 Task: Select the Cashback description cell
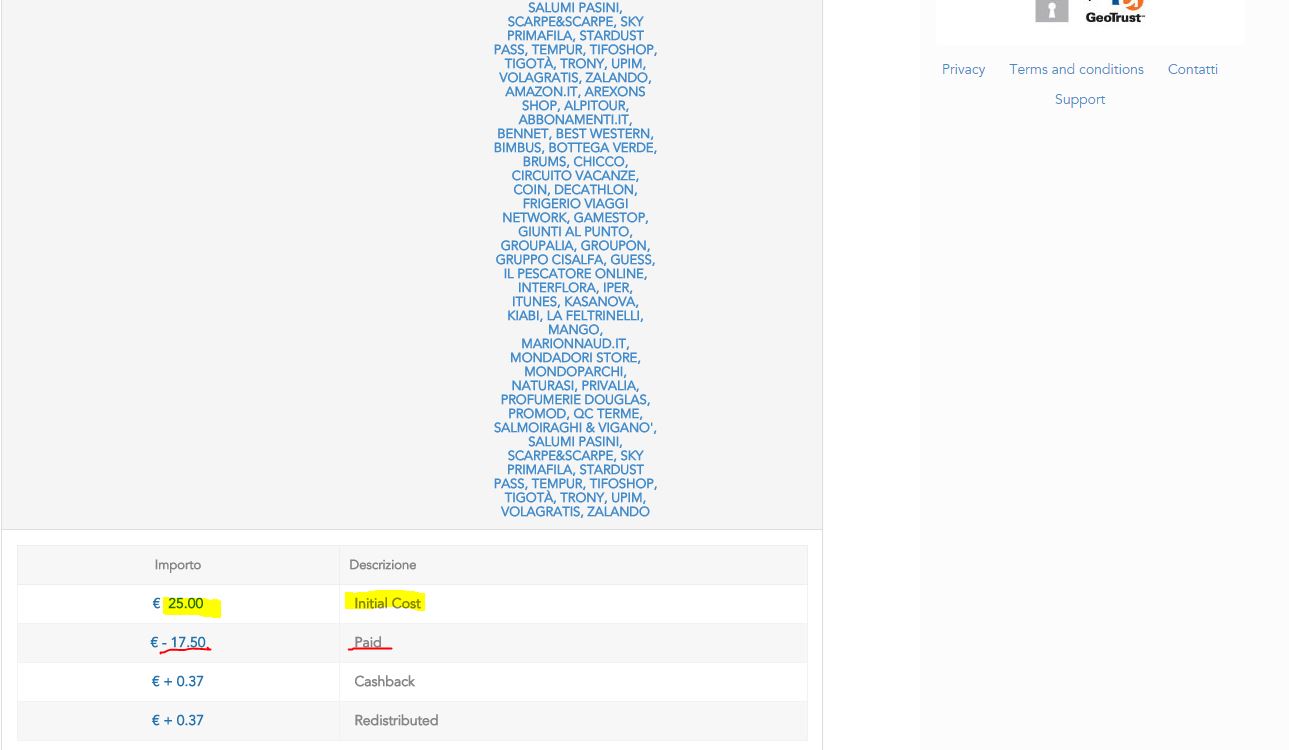[x=573, y=682]
